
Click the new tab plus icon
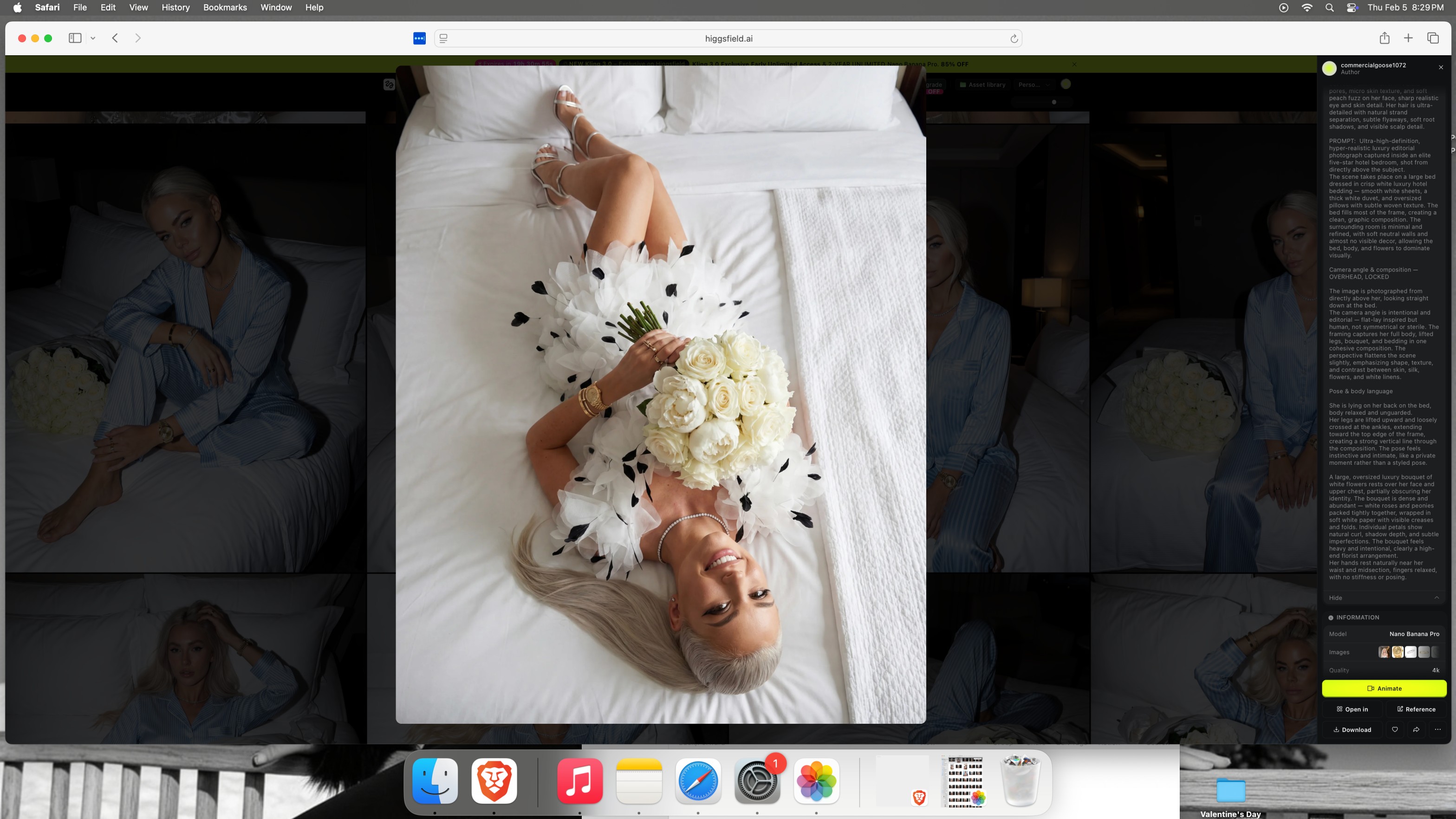1408,39
